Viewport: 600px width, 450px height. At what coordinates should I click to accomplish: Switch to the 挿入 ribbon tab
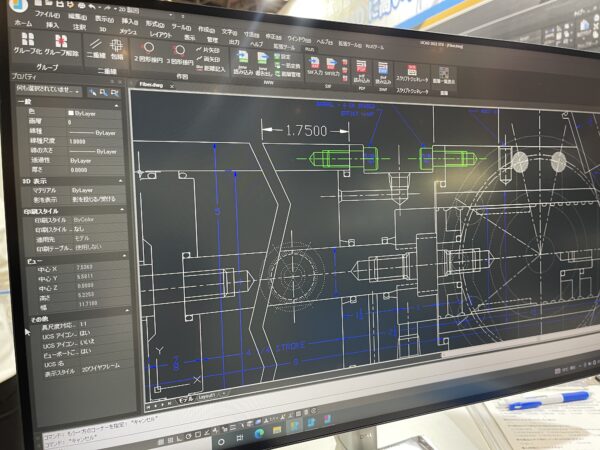[53, 23]
